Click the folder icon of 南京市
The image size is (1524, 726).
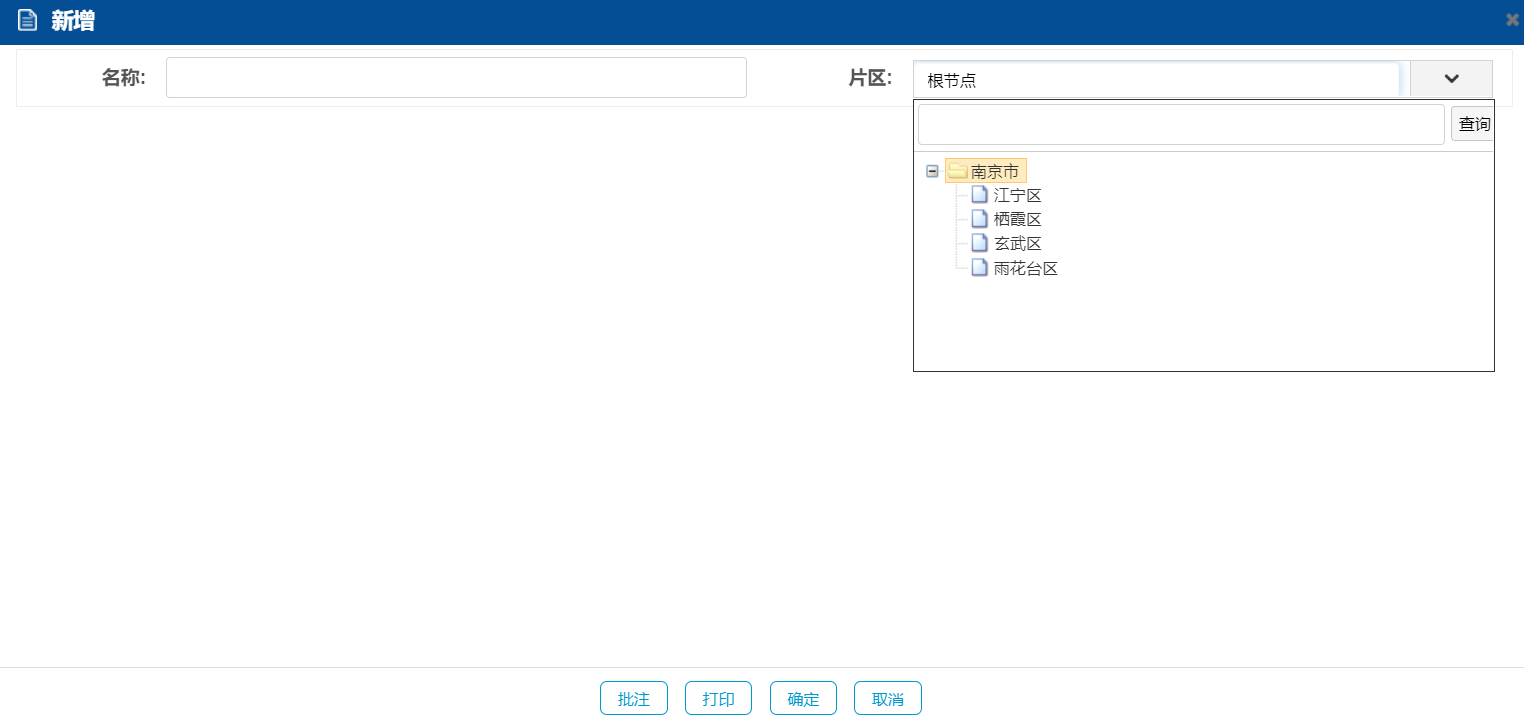957,171
